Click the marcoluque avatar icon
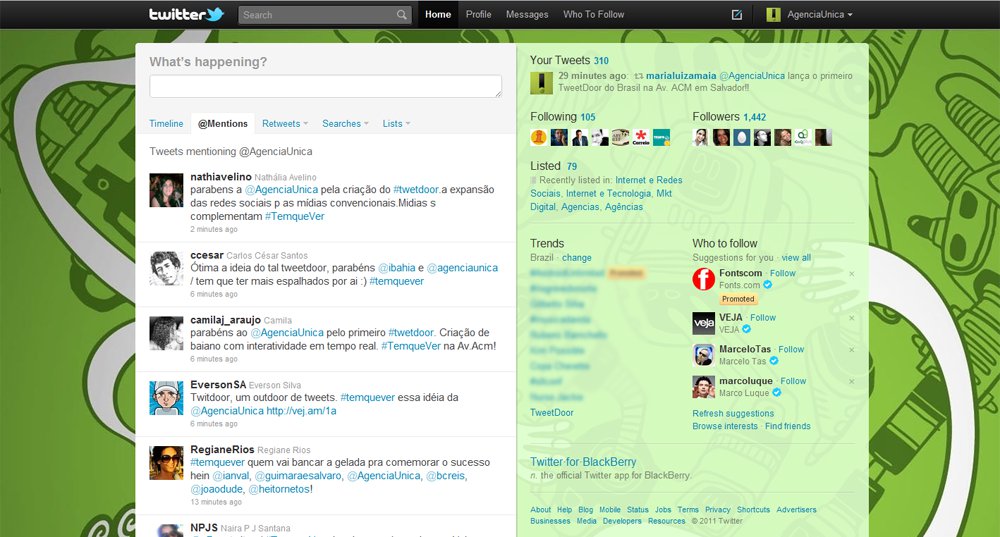The width and height of the screenshot is (1000, 537). tap(703, 387)
